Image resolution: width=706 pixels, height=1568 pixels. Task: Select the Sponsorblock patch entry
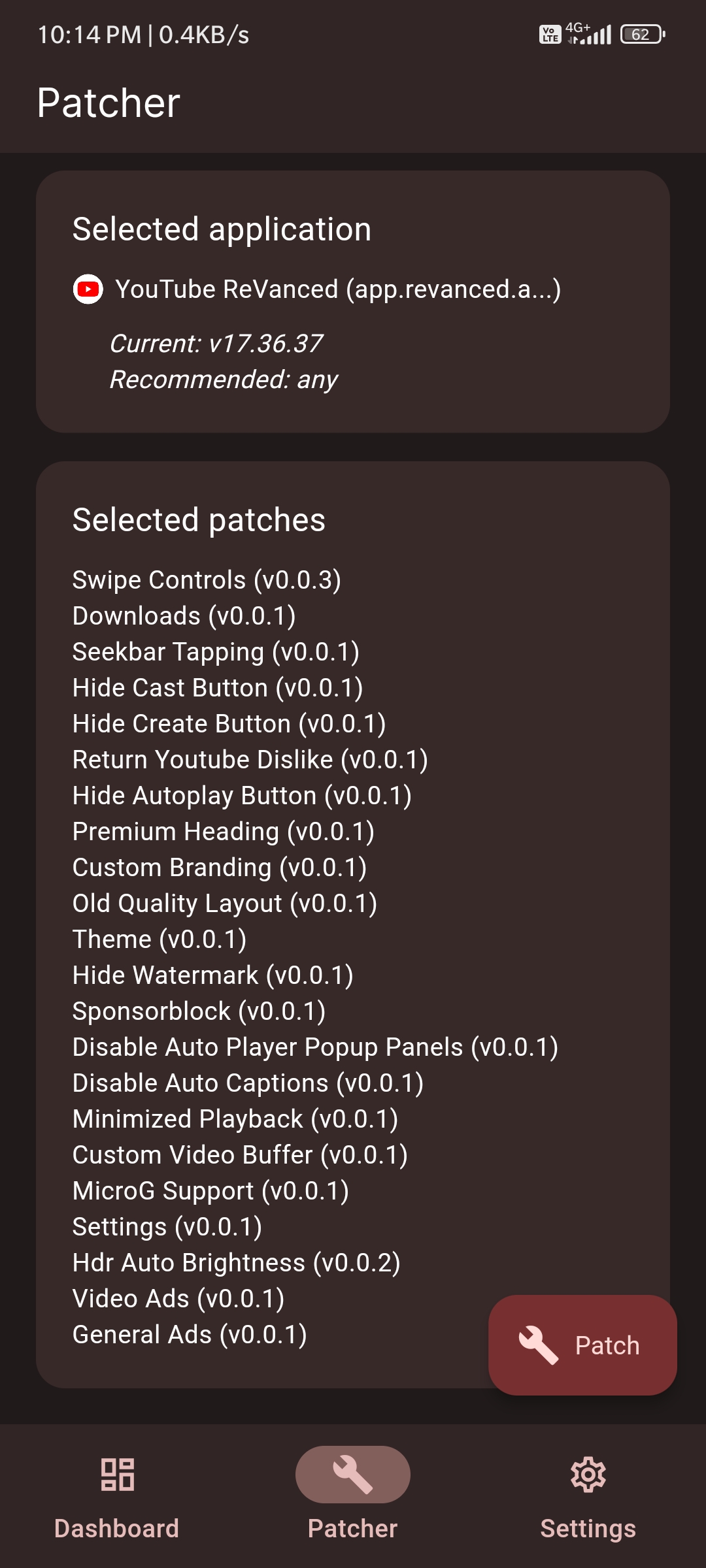pos(199,1010)
